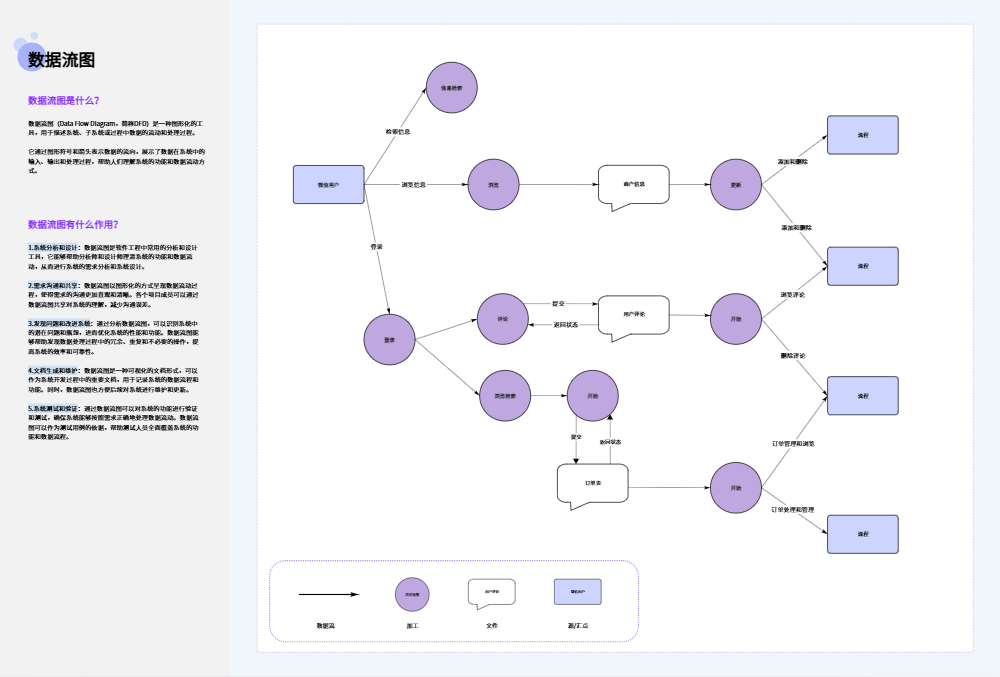Click the 信息检索 process circle
Screen dimensions: 1000x677
(451, 88)
